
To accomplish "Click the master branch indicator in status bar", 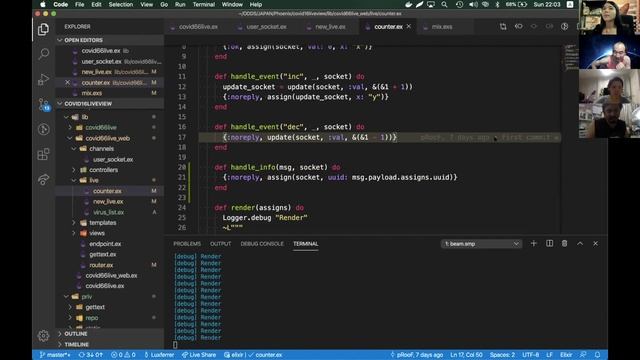I will 55,355.
